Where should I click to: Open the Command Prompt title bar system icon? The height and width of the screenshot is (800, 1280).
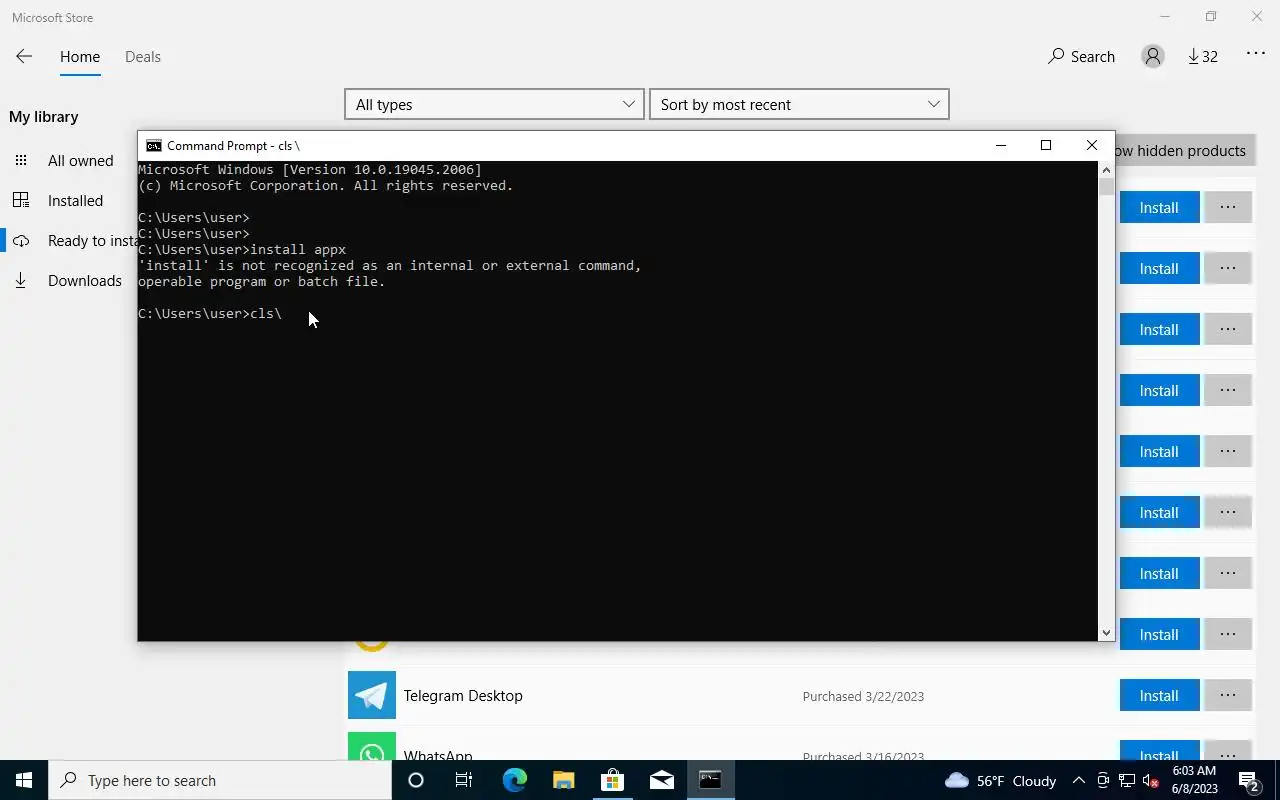pos(153,146)
